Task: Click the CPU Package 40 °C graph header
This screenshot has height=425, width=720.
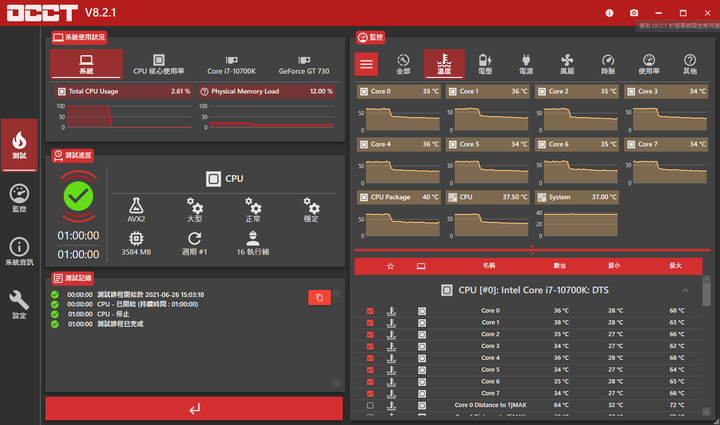Action: (x=399, y=197)
